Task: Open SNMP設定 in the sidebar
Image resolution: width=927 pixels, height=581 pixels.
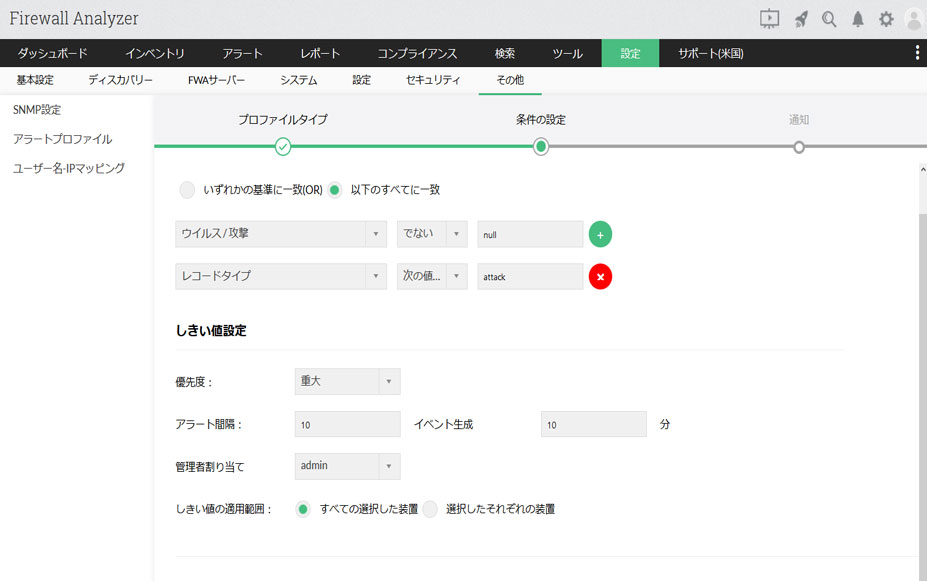Action: point(37,109)
